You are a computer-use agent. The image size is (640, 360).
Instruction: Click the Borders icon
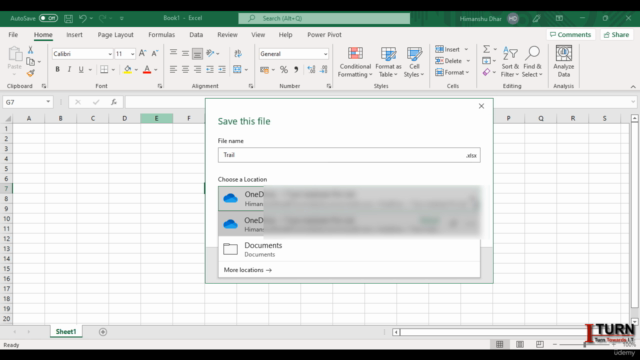[104, 69]
